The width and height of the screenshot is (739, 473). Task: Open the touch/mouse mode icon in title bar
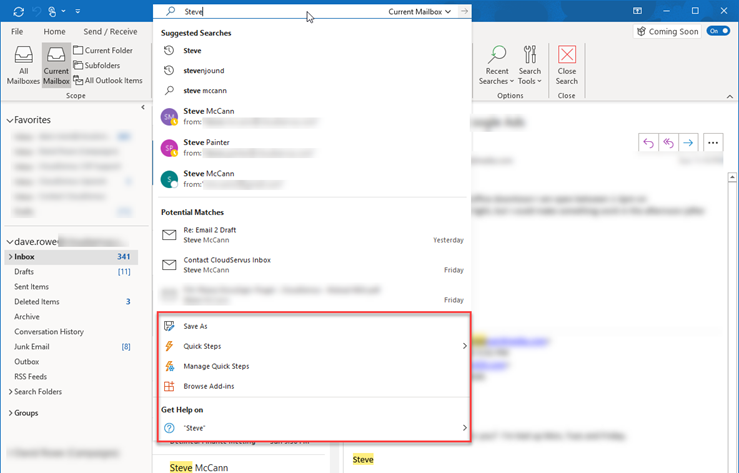coord(52,11)
